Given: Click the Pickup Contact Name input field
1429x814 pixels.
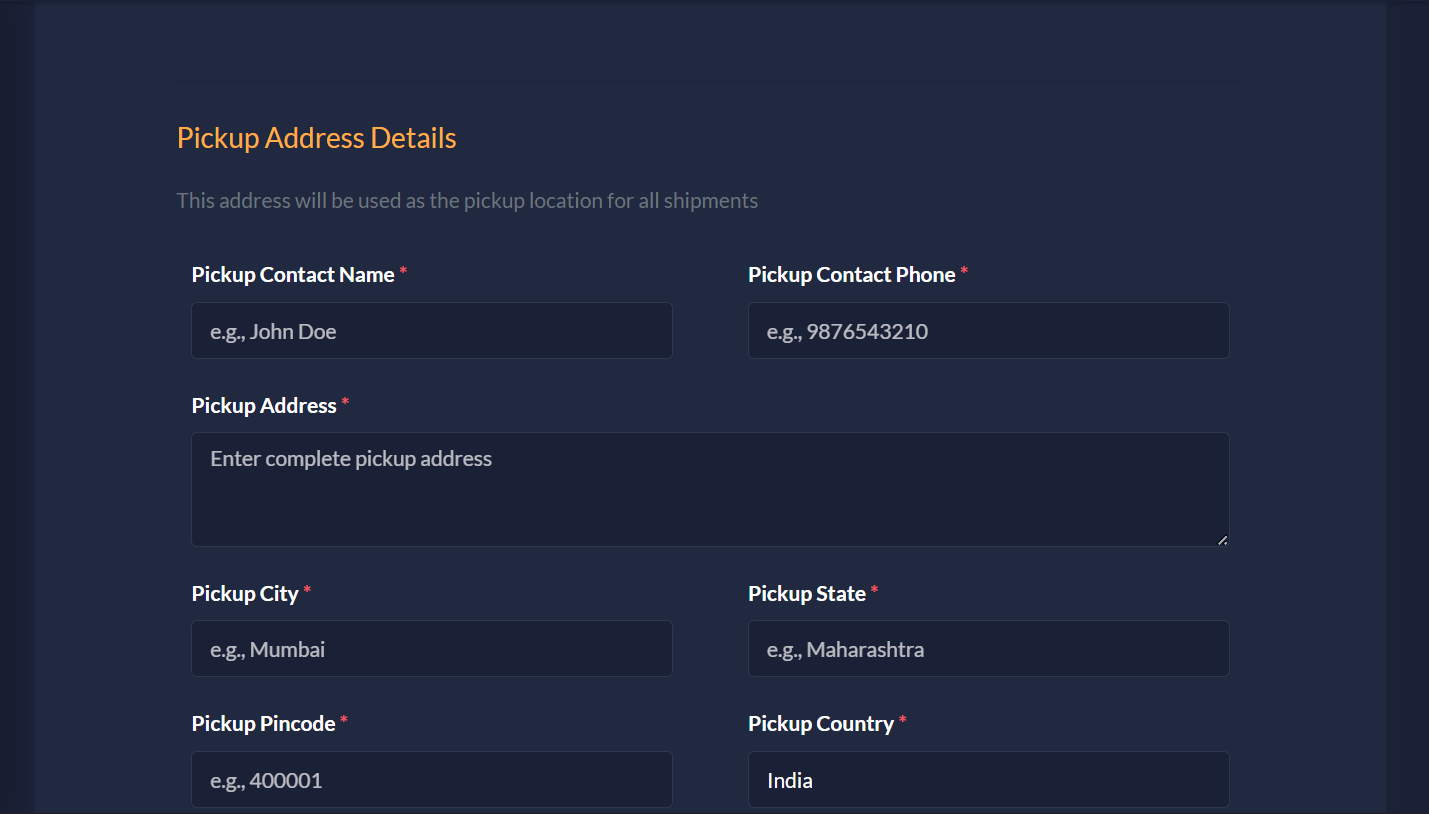Looking at the screenshot, I should [x=431, y=330].
